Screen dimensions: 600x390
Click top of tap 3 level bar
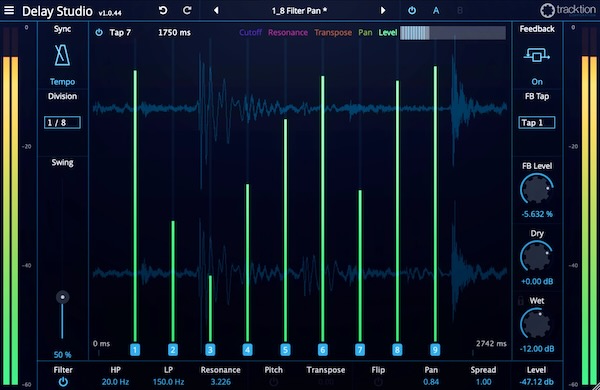(x=210, y=276)
